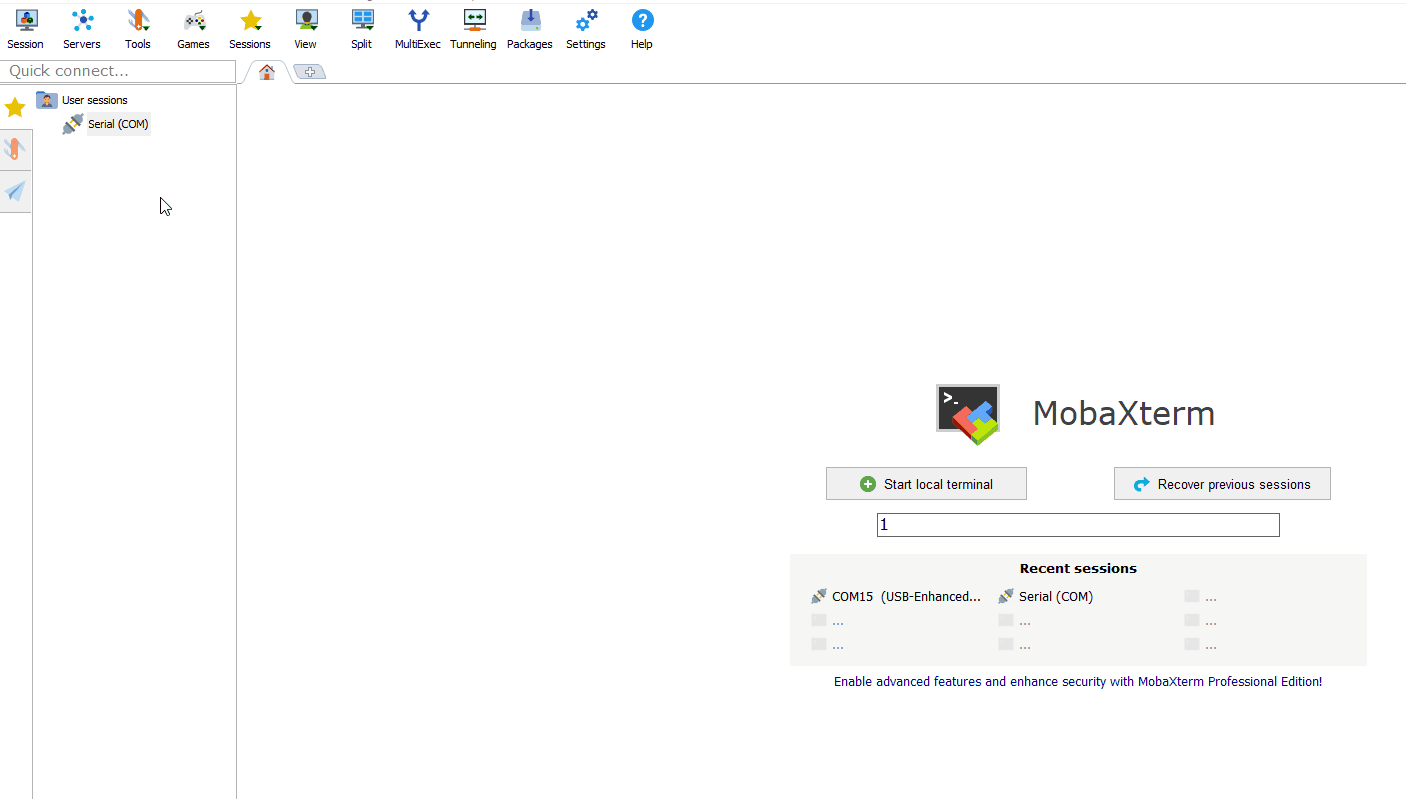The height and width of the screenshot is (799, 1406).
Task: Open a new tab with plus button
Action: pyautogui.click(x=310, y=72)
